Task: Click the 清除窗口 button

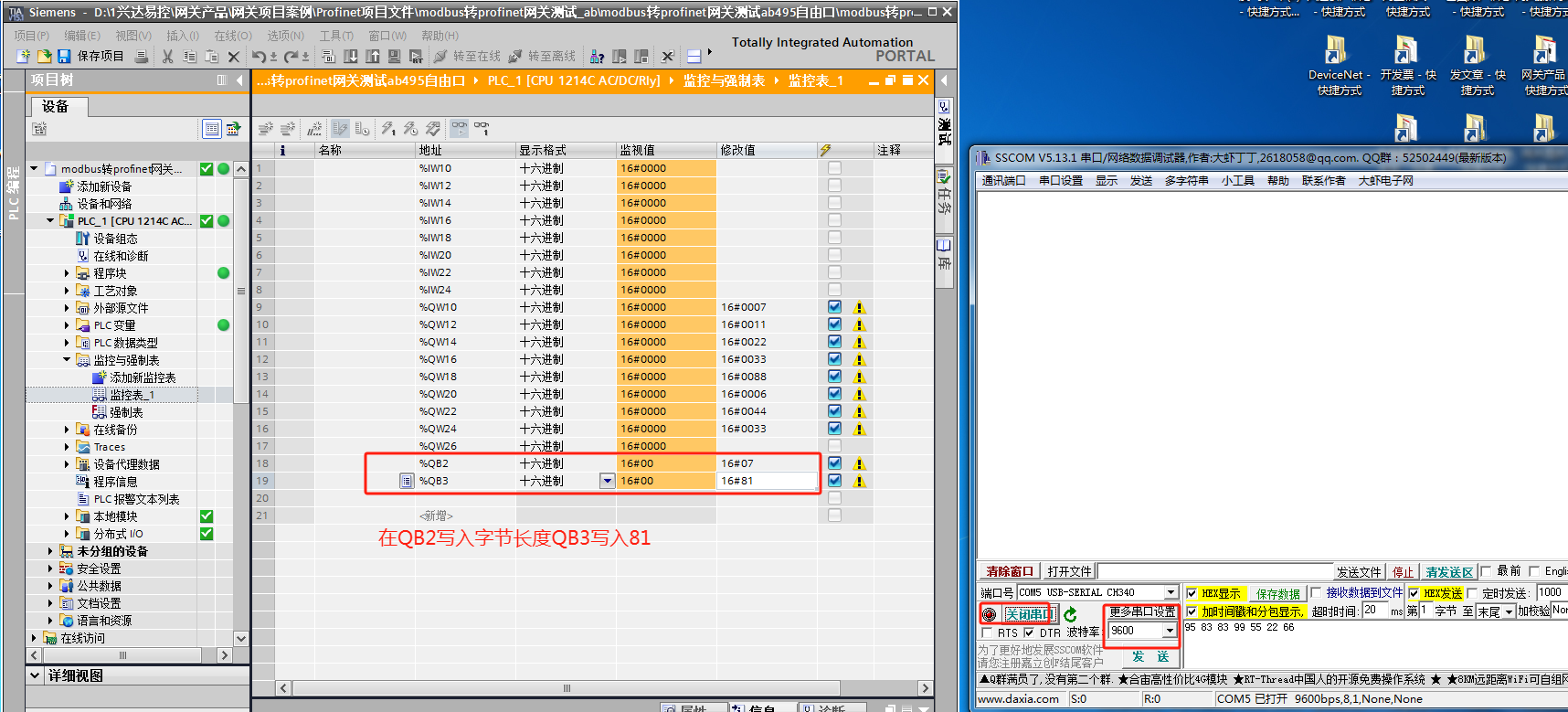Action: coord(1010,571)
